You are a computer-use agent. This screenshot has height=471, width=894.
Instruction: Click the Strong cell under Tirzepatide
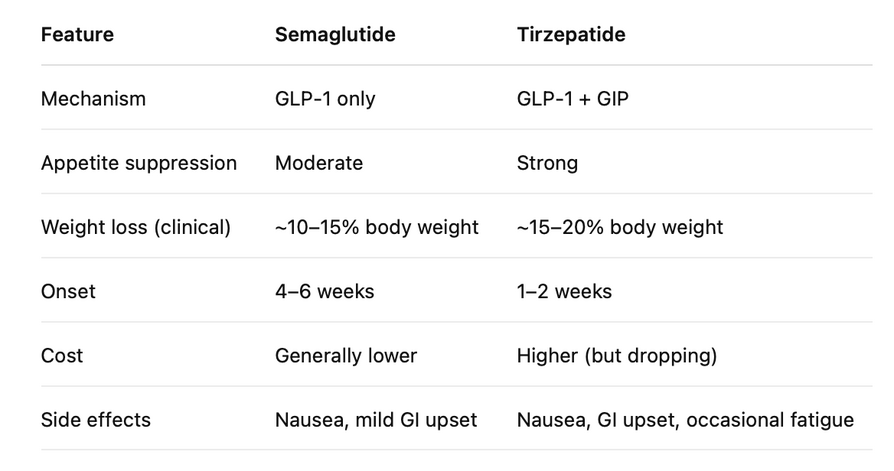pos(547,163)
